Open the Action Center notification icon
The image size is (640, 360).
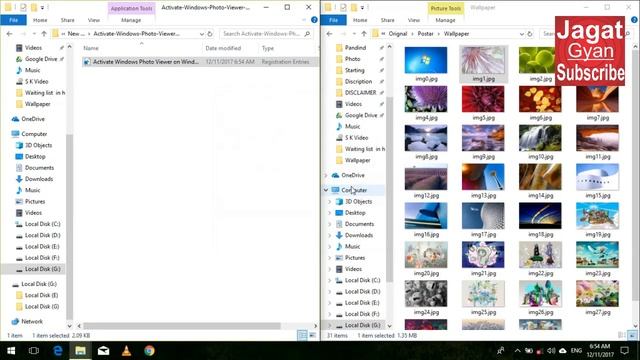[624, 351]
